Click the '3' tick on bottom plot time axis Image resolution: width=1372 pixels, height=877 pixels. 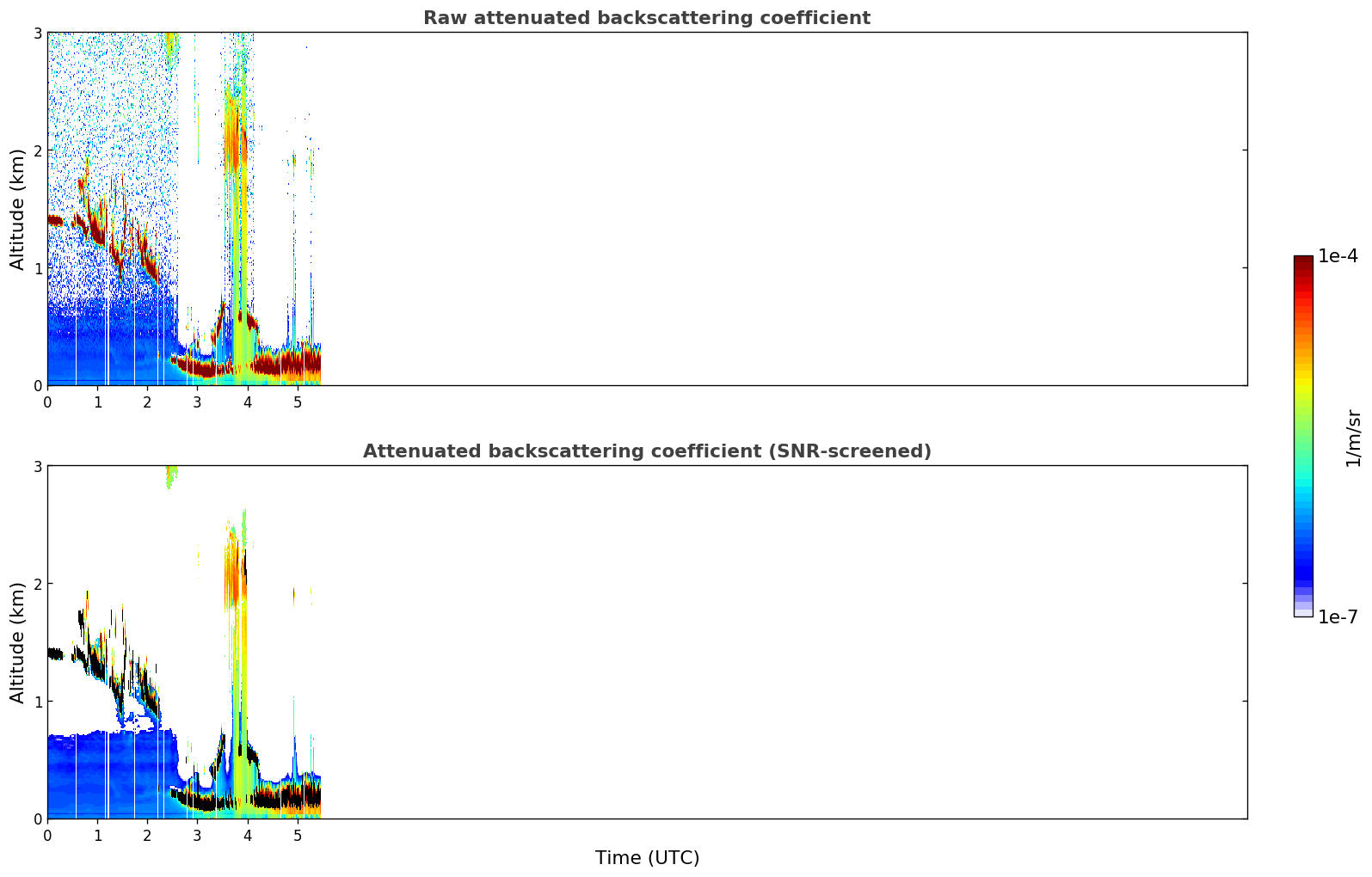(197, 835)
